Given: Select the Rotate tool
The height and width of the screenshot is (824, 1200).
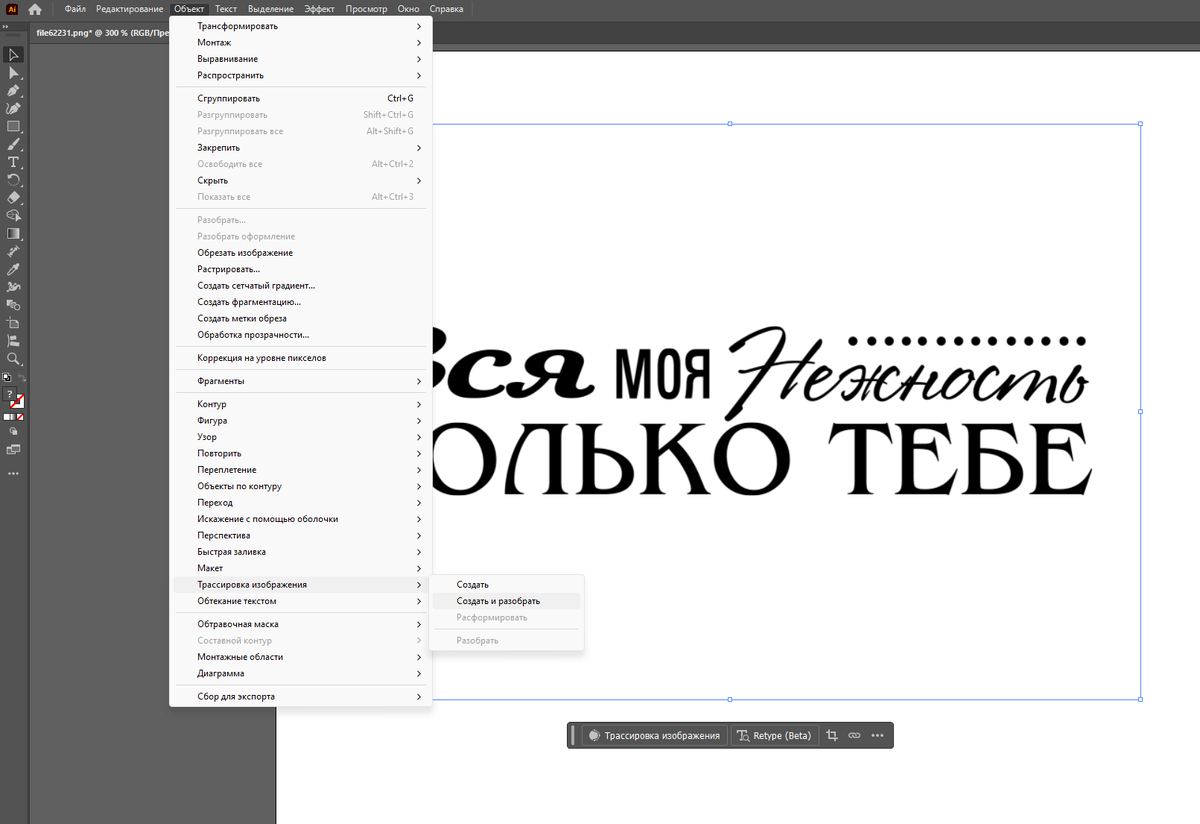Looking at the screenshot, I should coord(13,180).
